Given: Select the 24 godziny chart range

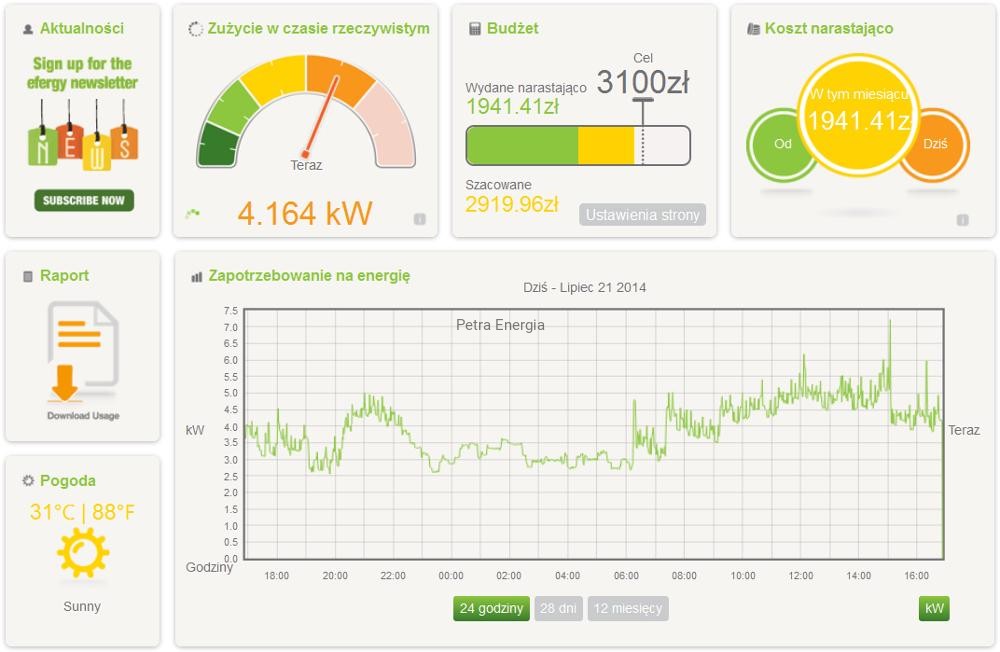Looking at the screenshot, I should point(491,608).
